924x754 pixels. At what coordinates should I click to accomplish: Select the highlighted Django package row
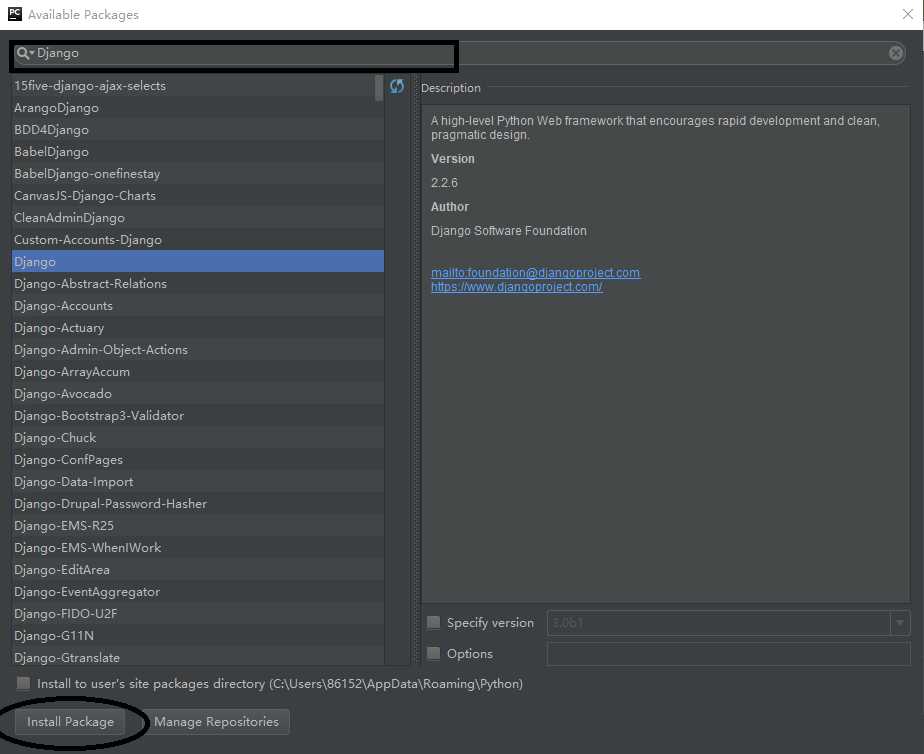(x=197, y=262)
